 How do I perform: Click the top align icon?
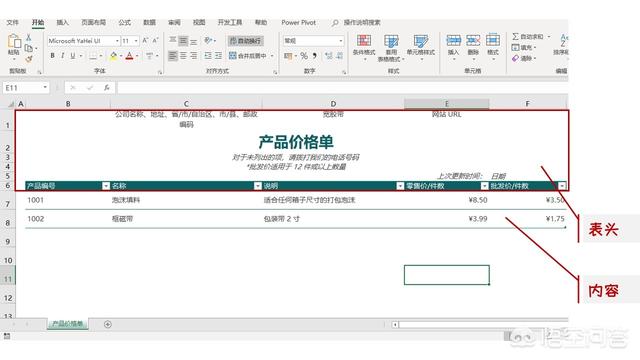173,40
